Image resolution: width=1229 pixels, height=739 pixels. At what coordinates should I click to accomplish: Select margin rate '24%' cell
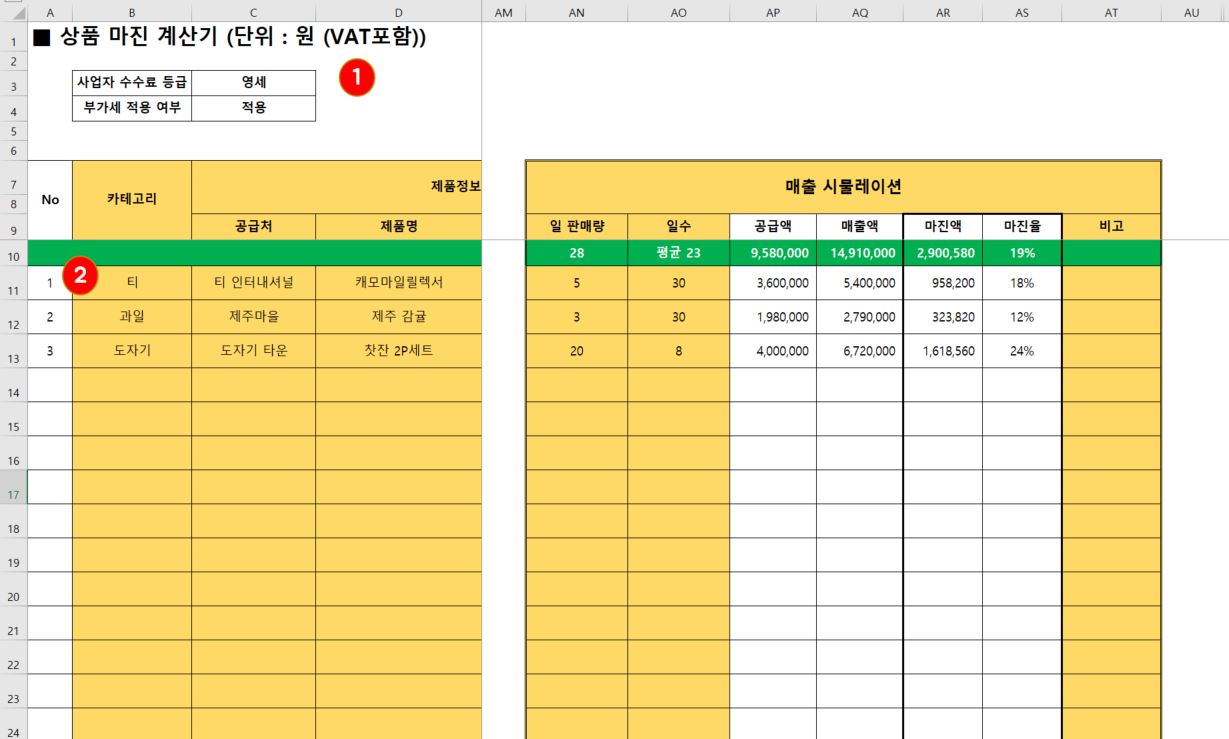(1022, 351)
